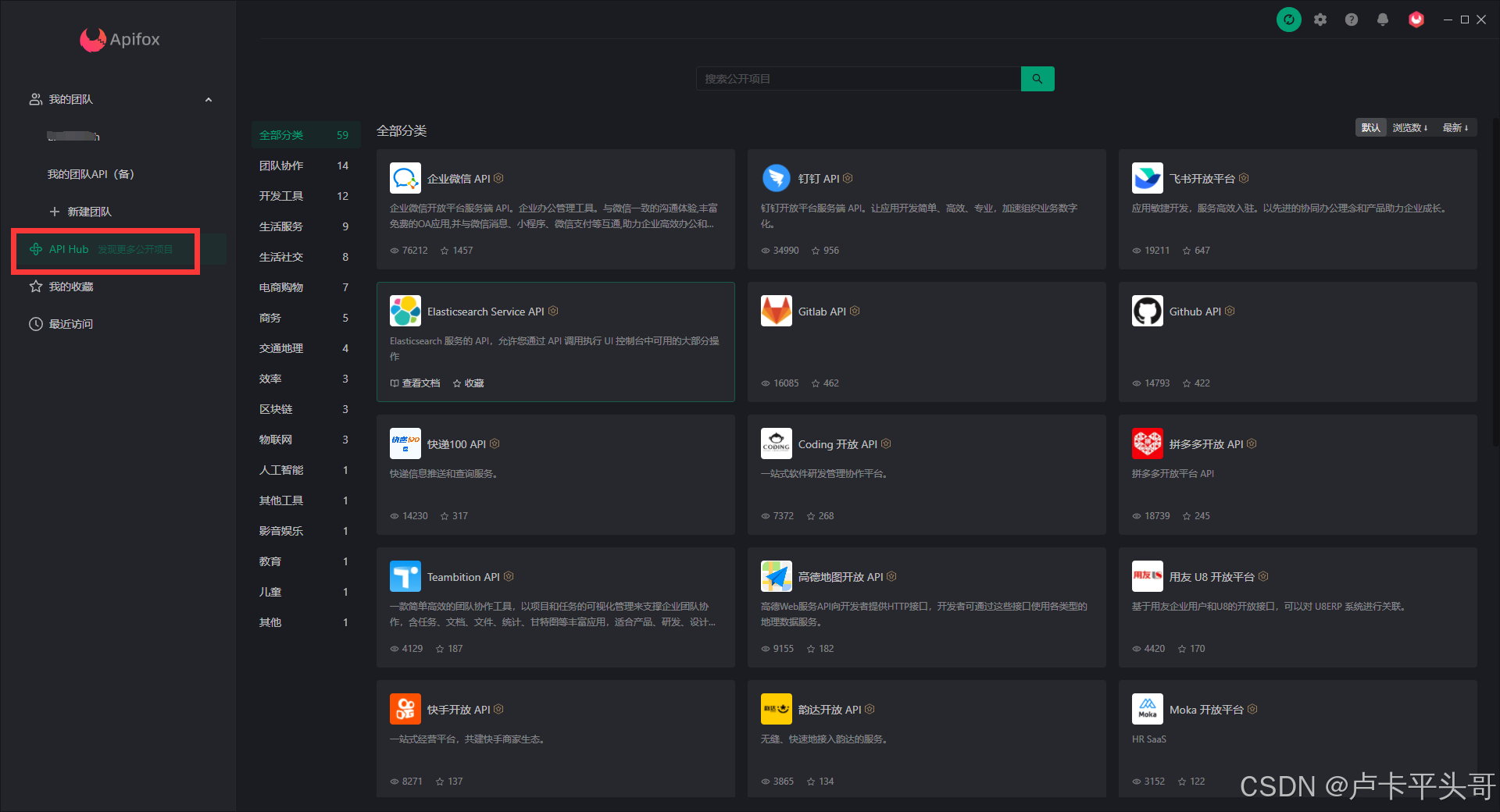Click the user avatar icon at top right

(1416, 20)
